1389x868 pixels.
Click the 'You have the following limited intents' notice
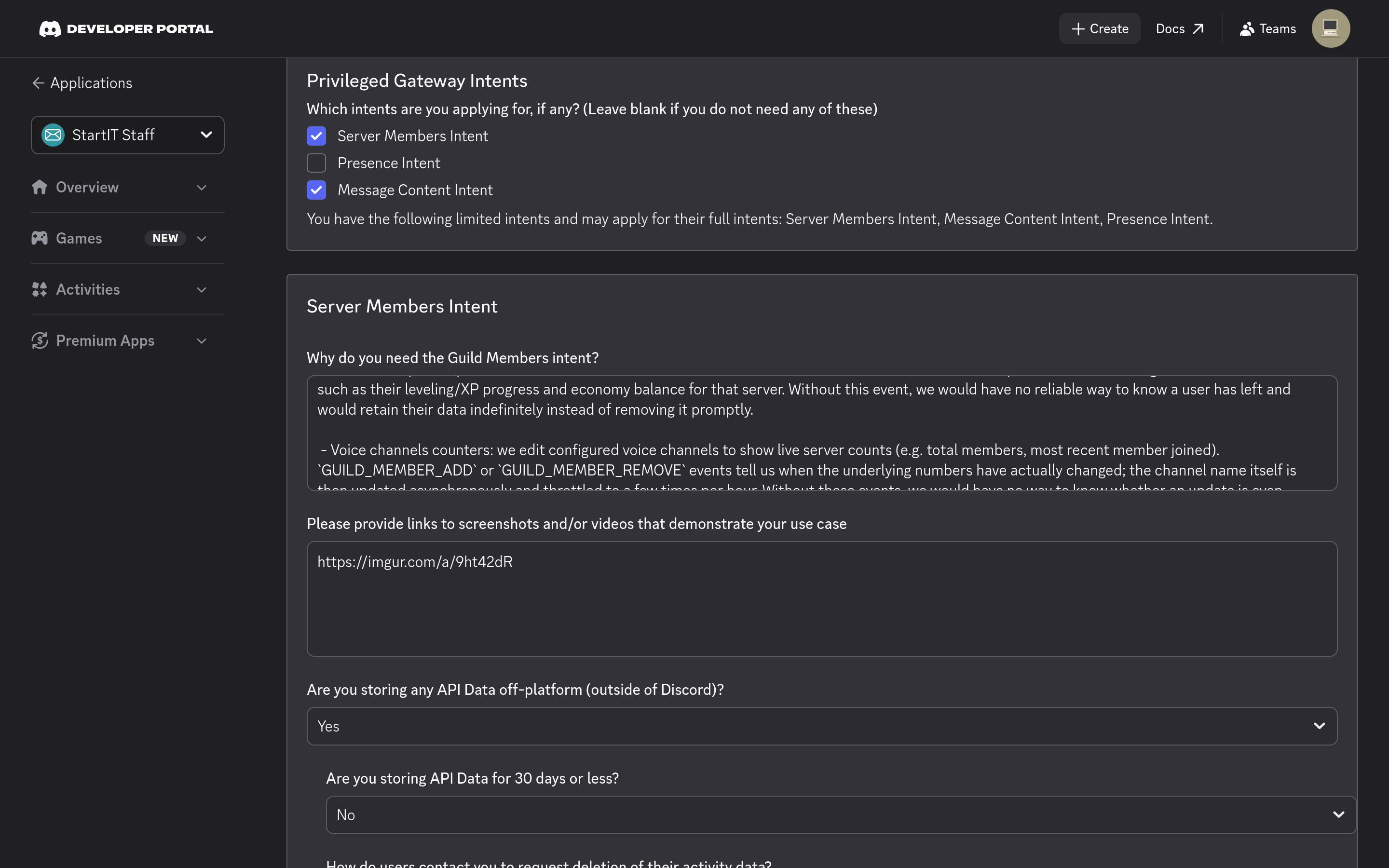[759, 219]
